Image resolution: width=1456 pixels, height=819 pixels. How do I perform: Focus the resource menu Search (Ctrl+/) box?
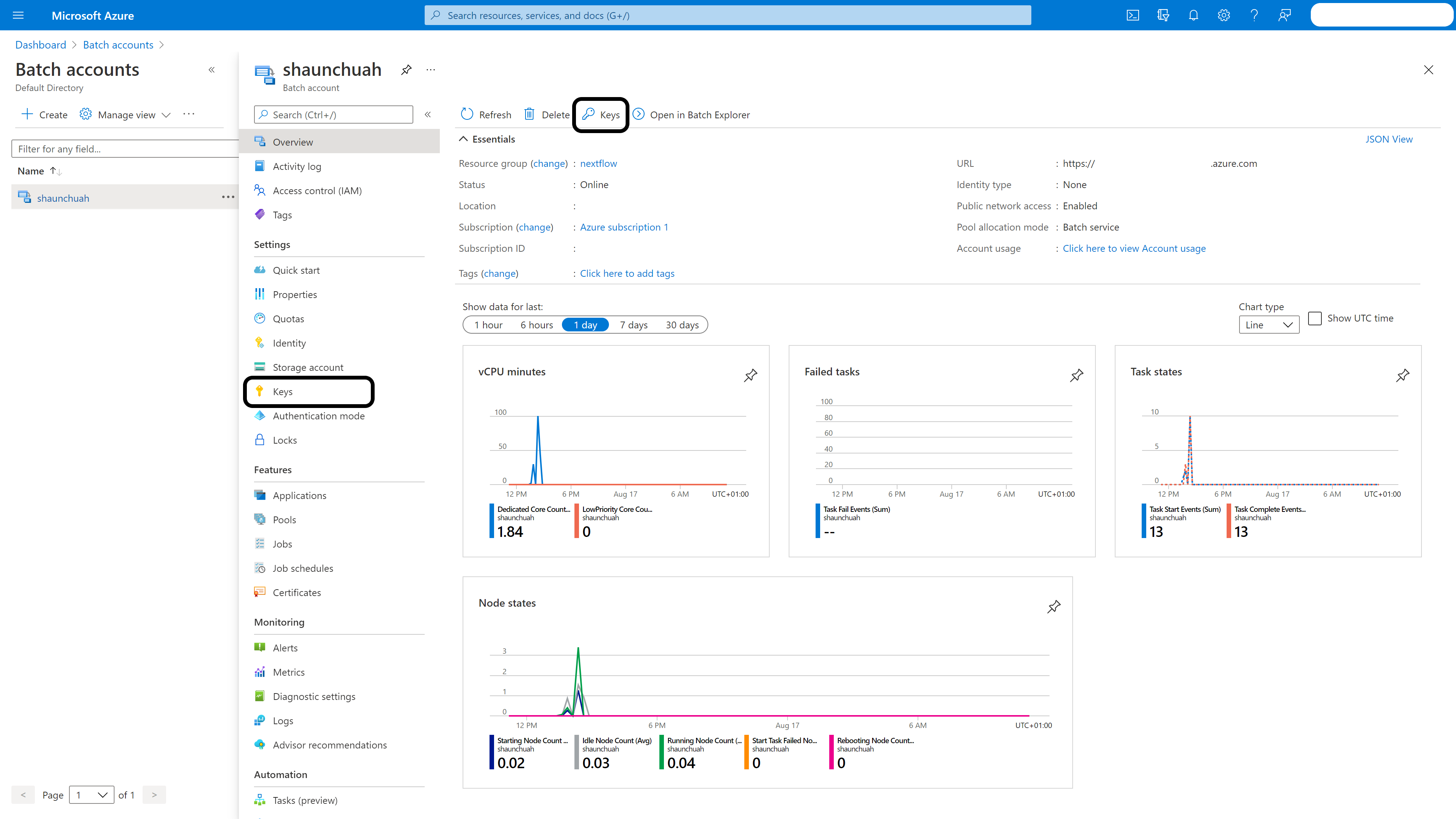pyautogui.click(x=334, y=115)
